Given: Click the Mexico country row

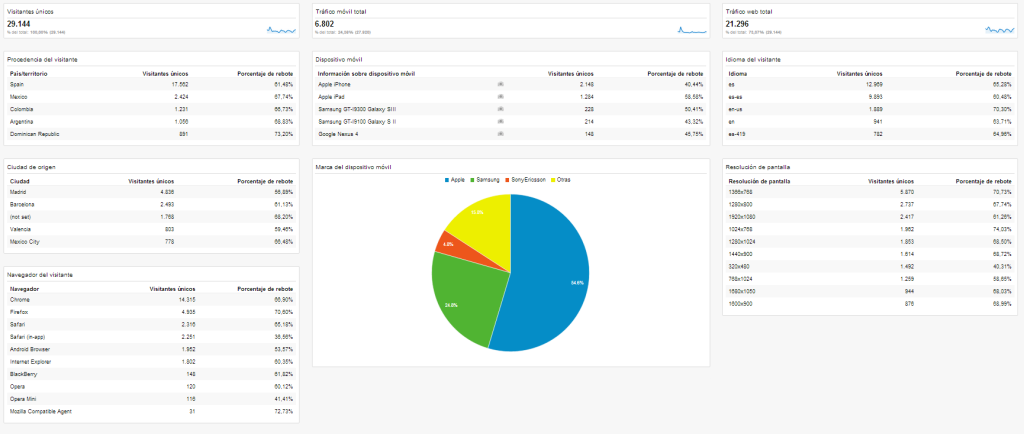Looking at the screenshot, I should coord(152,97).
